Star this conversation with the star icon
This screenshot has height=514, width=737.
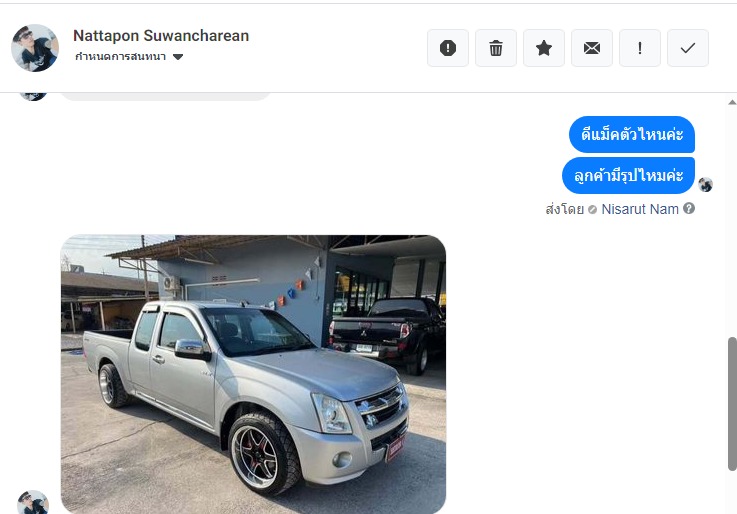tap(543, 48)
